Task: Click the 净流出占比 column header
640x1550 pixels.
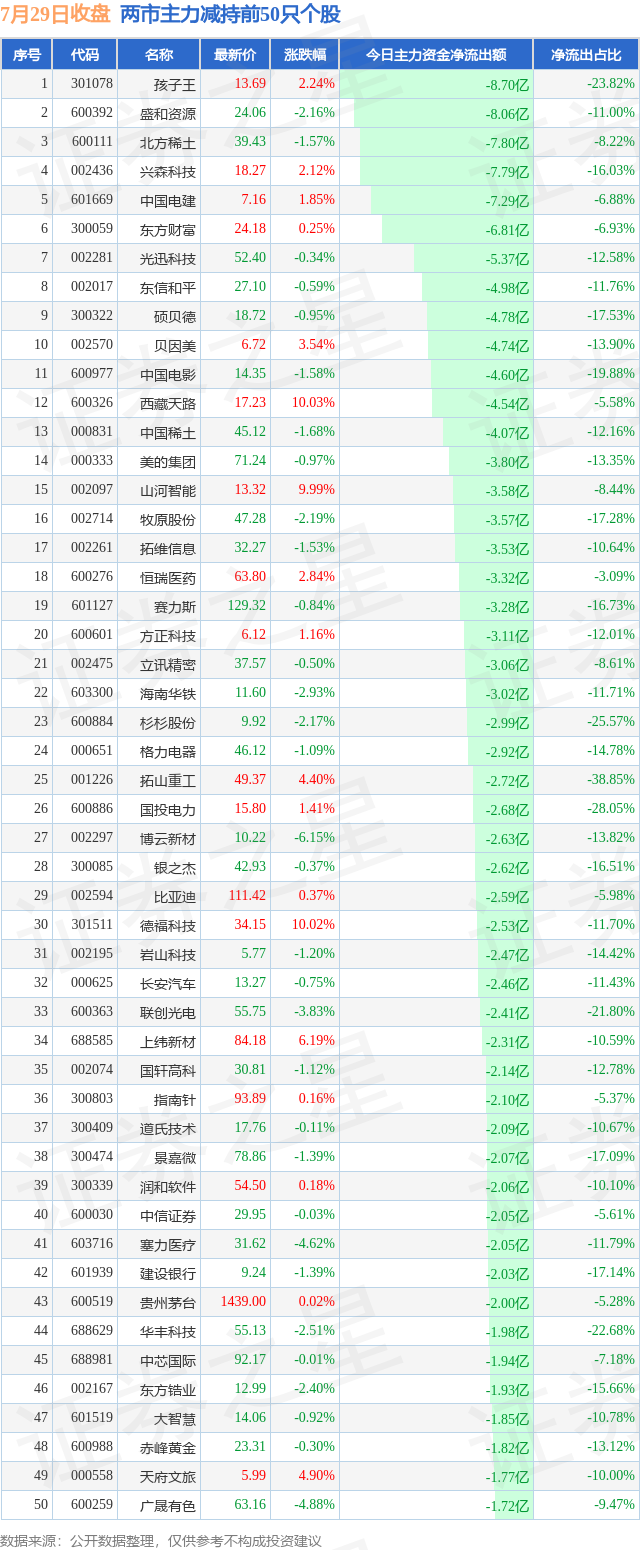Action: click(x=586, y=55)
